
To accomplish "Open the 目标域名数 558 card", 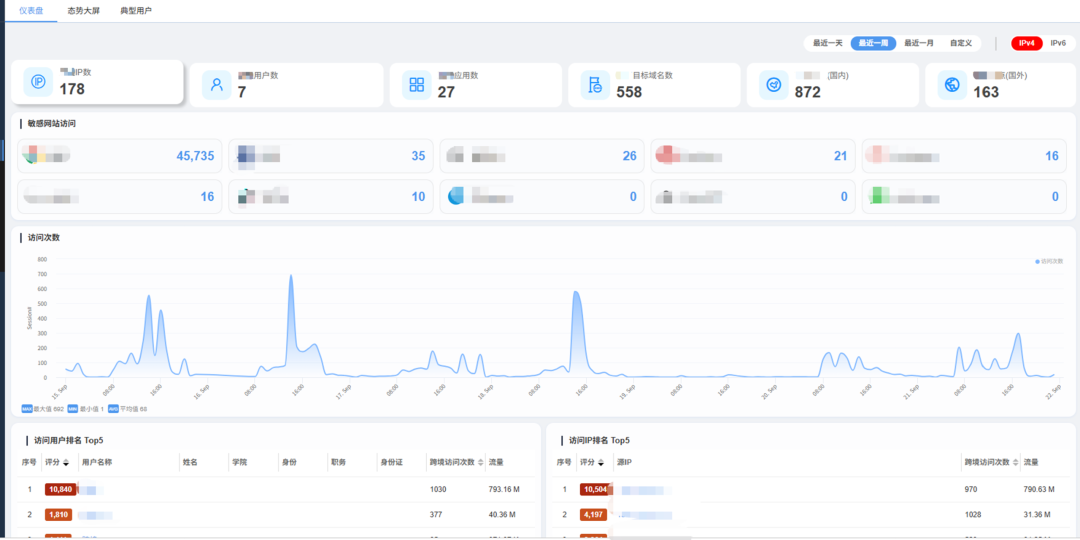I will click(x=654, y=85).
